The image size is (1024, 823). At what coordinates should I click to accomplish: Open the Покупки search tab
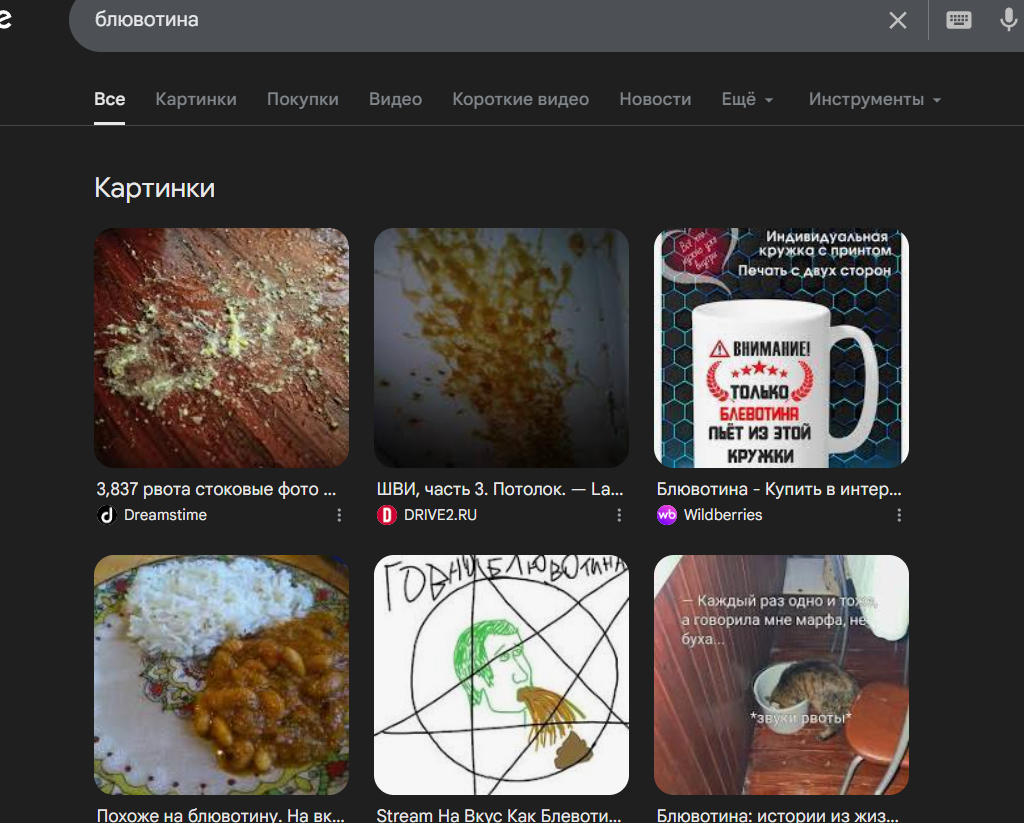(x=302, y=100)
